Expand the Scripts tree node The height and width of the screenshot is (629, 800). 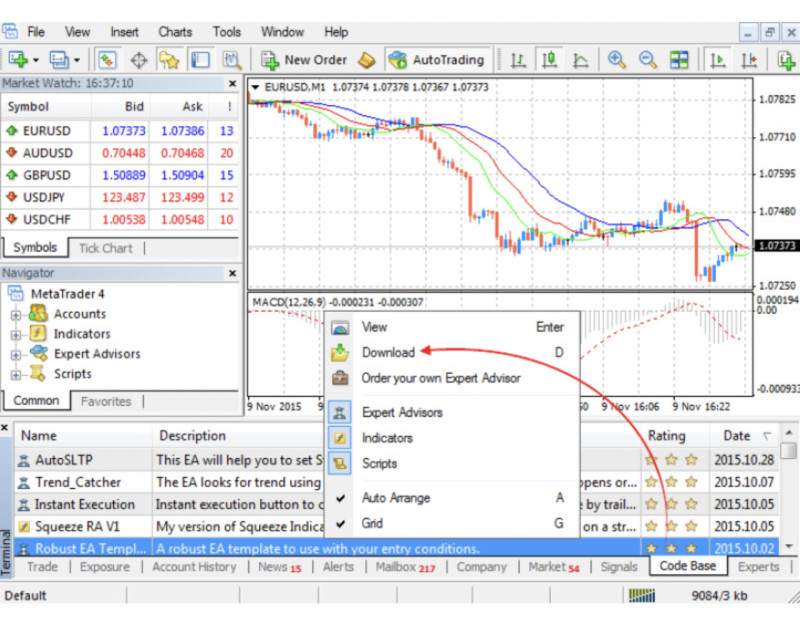pyautogui.click(x=16, y=374)
